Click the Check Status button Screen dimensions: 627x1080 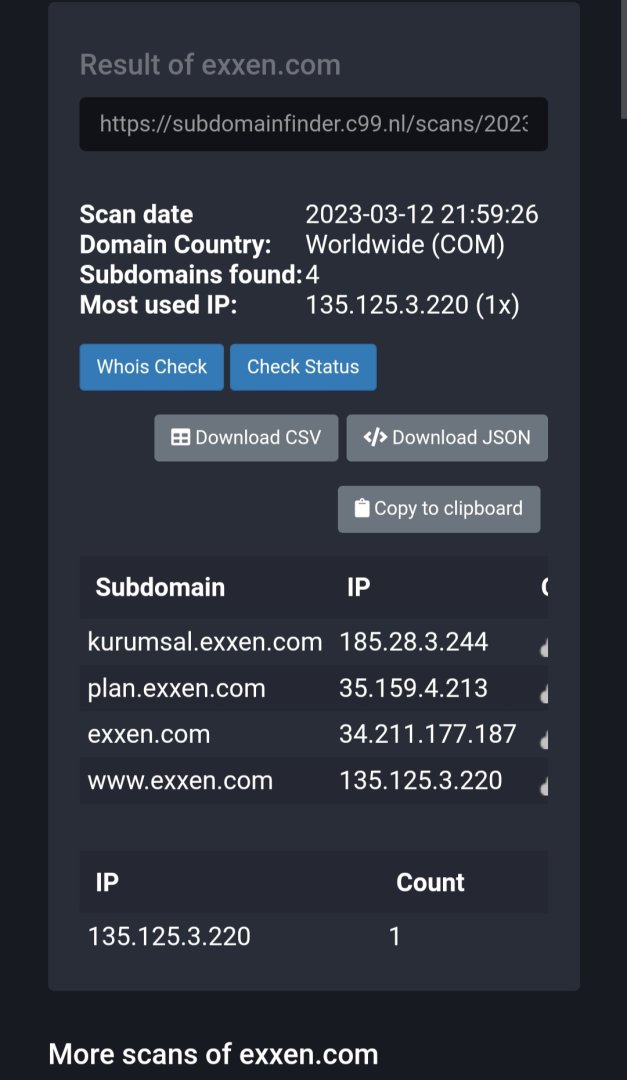point(303,367)
